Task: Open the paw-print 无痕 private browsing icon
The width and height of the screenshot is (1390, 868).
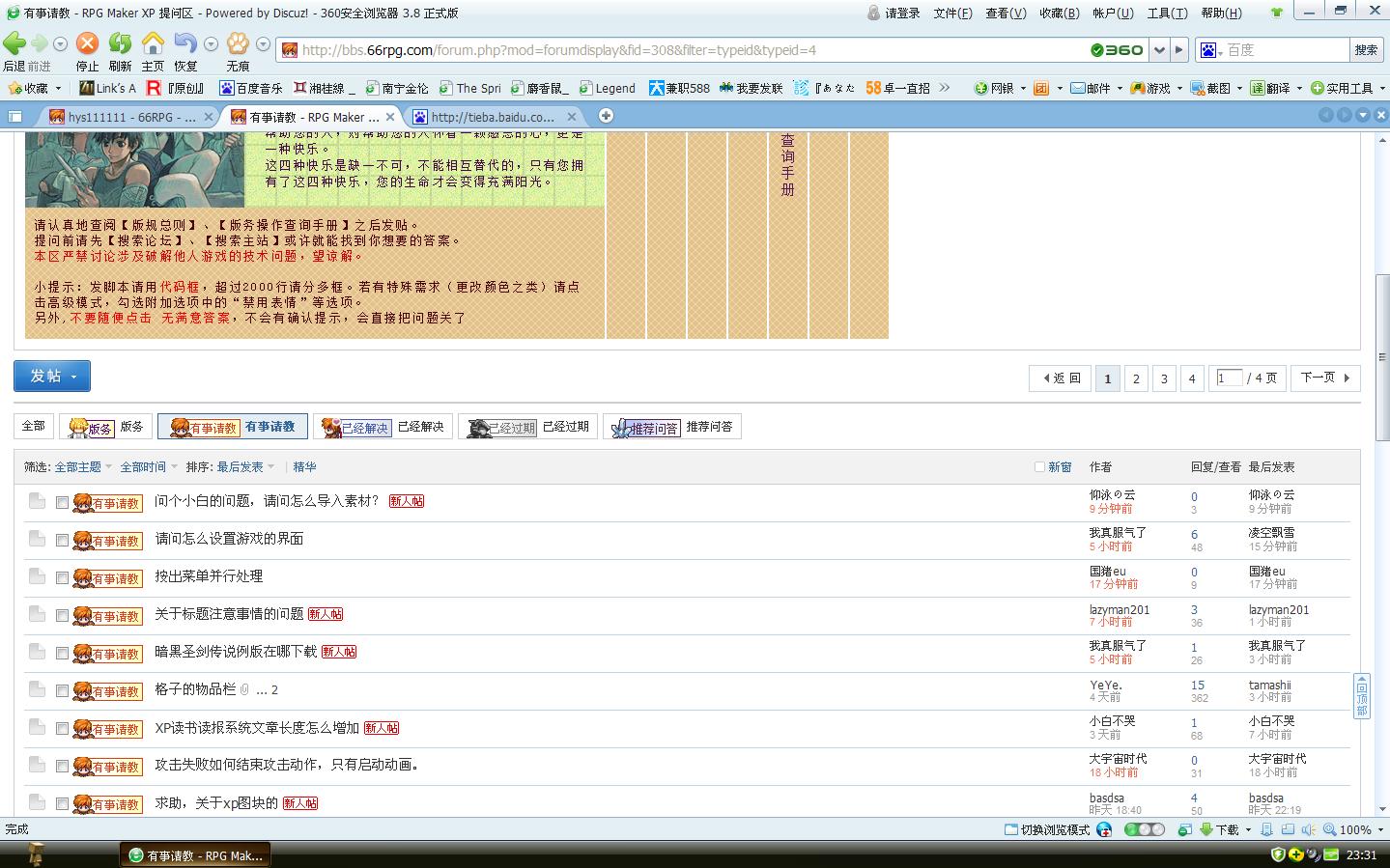Action: [x=238, y=43]
